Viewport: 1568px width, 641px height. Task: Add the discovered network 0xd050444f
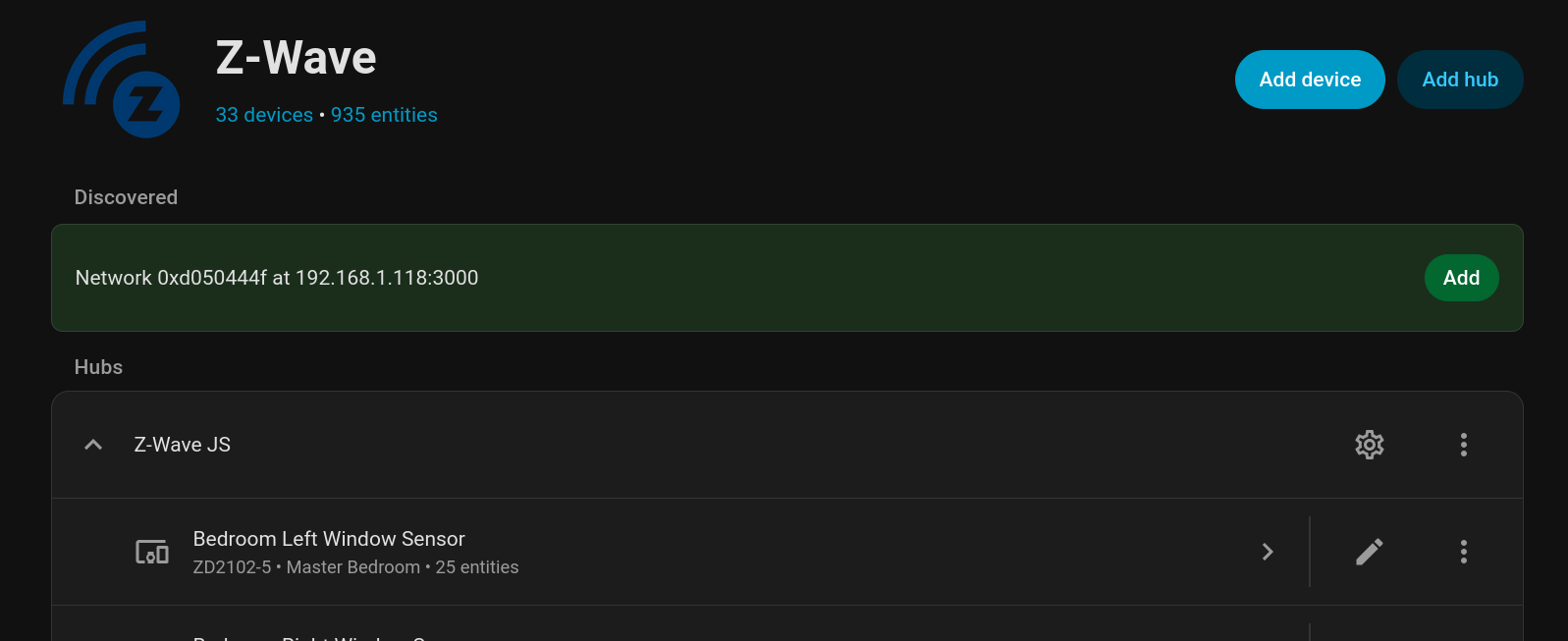click(x=1460, y=278)
